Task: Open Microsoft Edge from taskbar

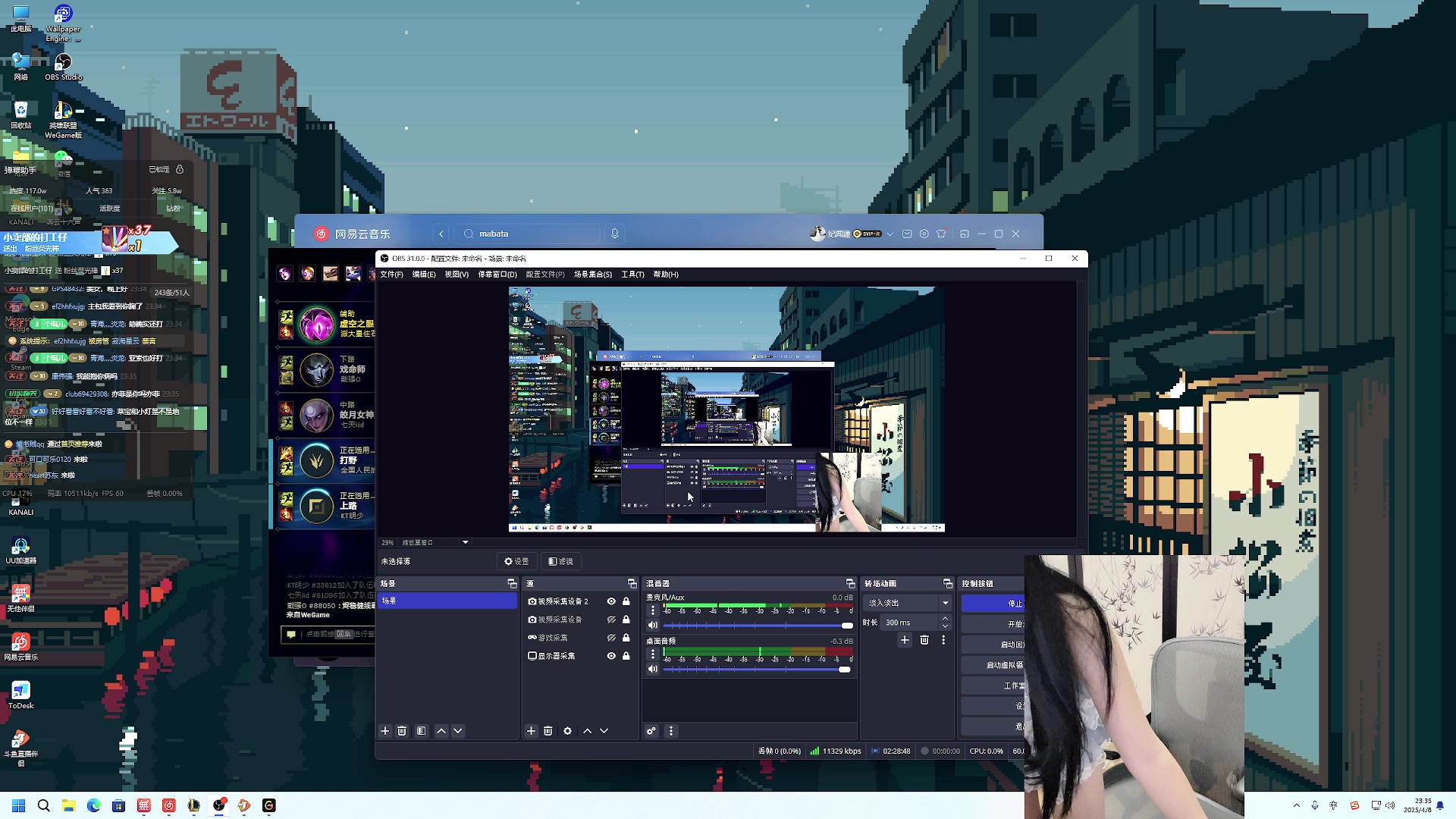Action: 94,805
